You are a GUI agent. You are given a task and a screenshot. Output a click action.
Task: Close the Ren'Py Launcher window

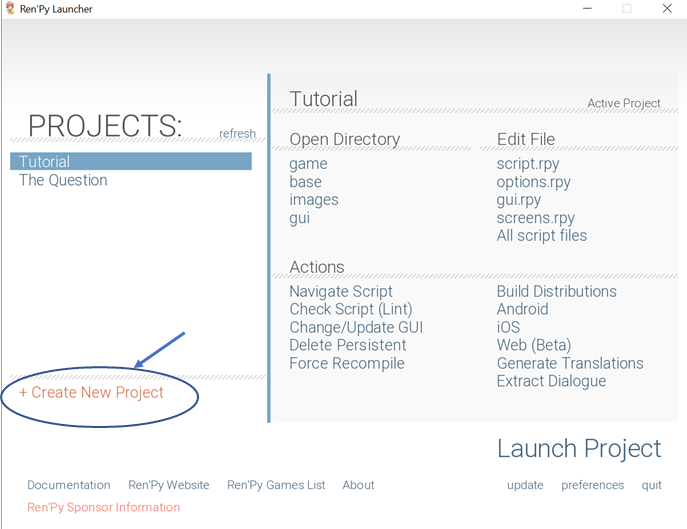point(667,8)
